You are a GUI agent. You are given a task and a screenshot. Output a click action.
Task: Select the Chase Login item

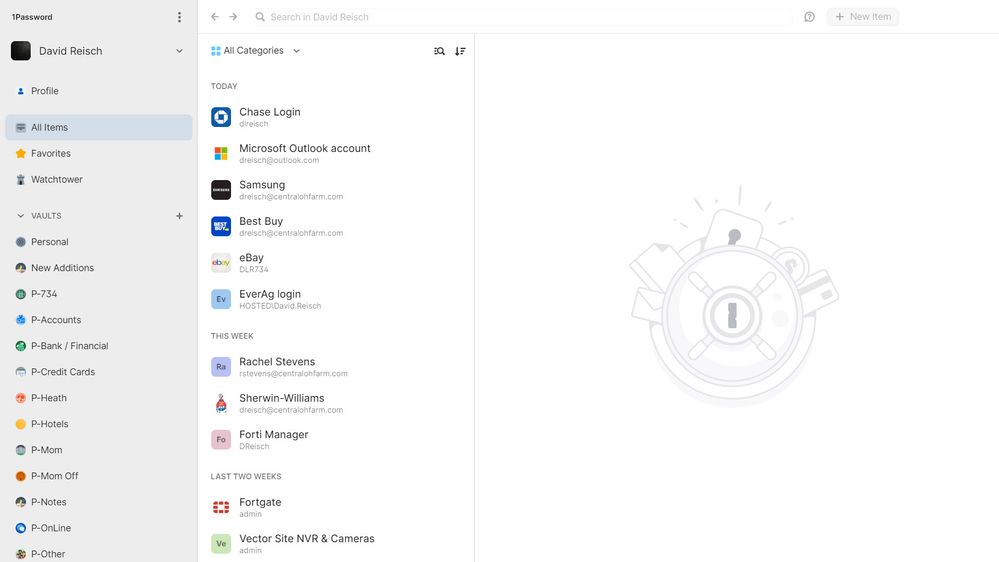336,117
